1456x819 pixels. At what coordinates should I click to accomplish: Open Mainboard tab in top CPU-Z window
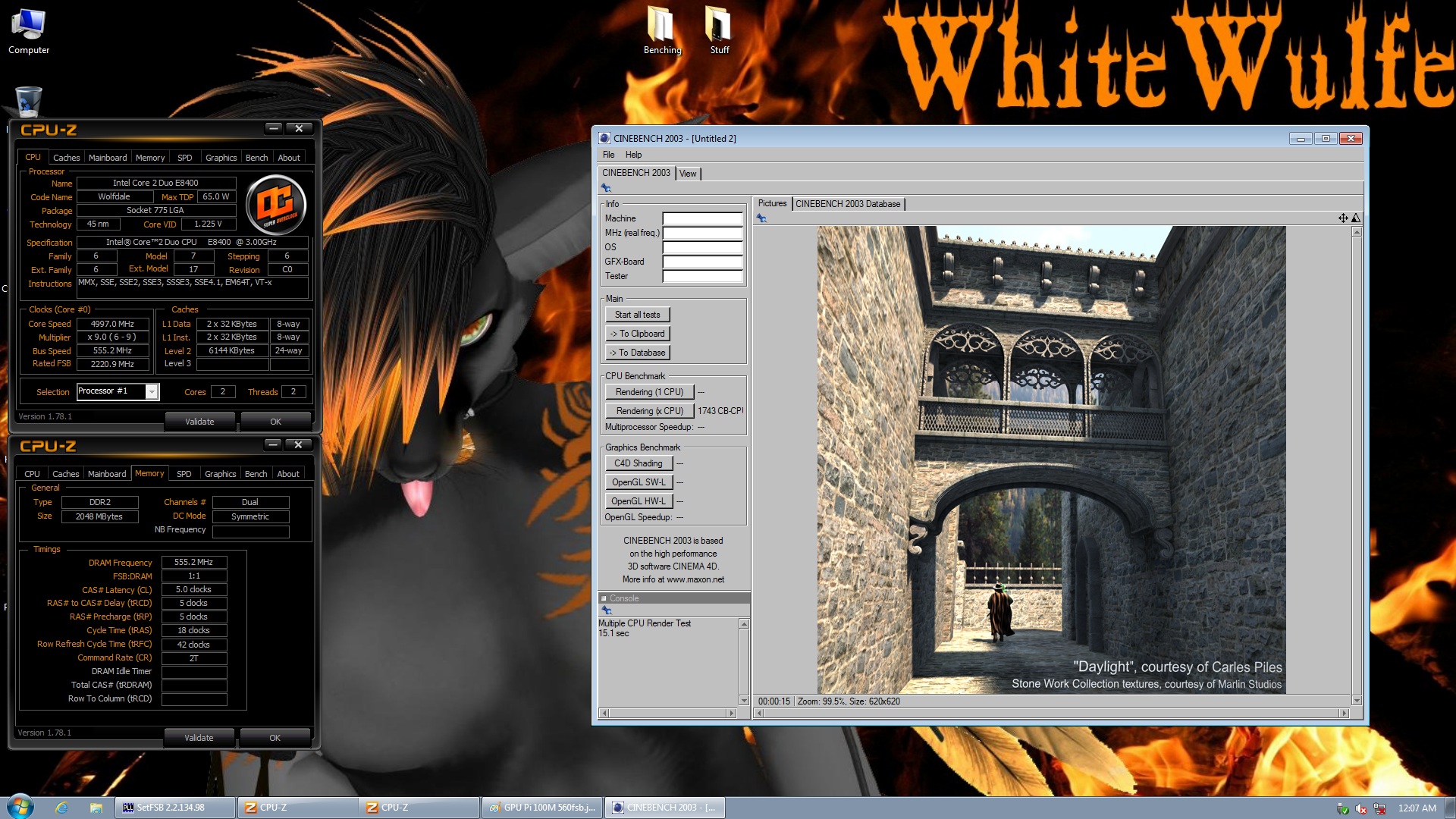click(108, 158)
